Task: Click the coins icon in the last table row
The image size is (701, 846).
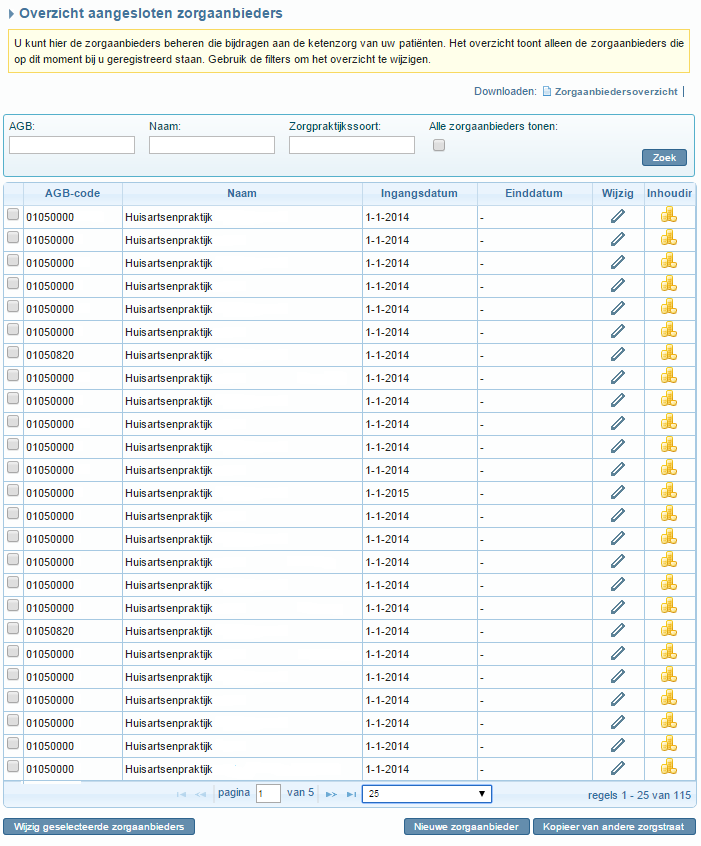Action: [669, 767]
